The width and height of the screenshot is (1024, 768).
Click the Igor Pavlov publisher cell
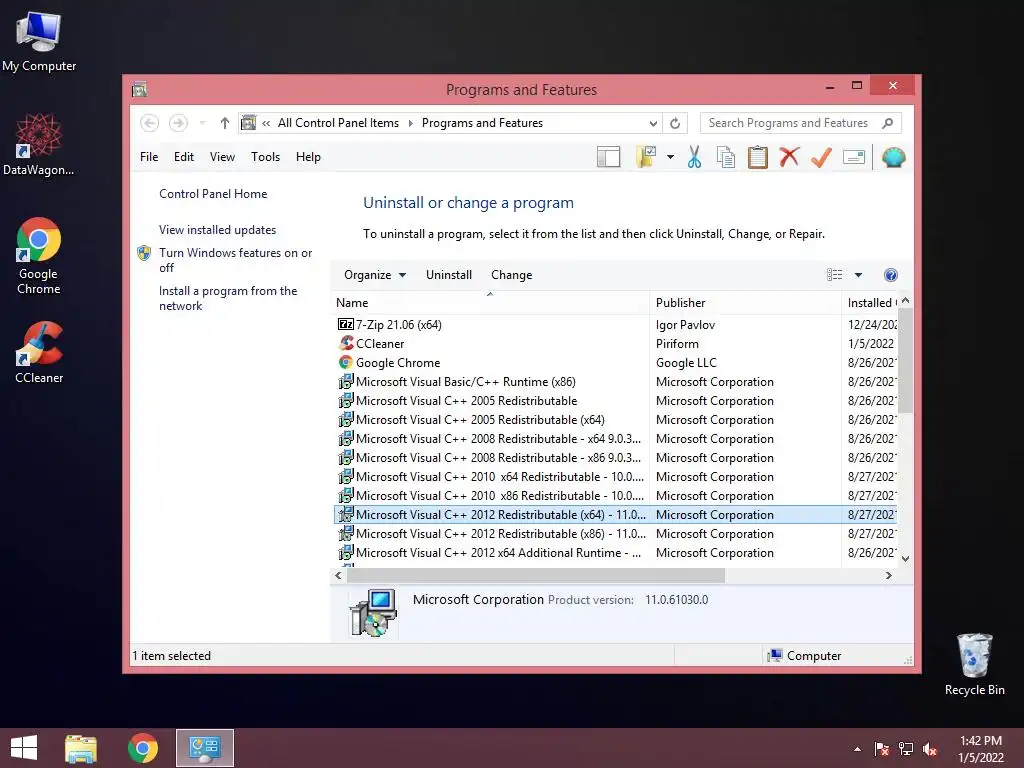[685, 325]
